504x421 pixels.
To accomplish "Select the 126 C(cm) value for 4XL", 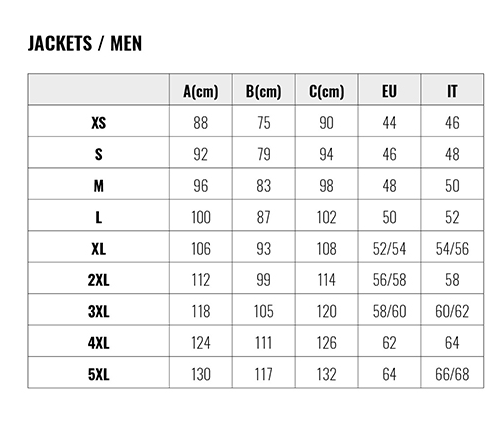I will coord(327,343).
